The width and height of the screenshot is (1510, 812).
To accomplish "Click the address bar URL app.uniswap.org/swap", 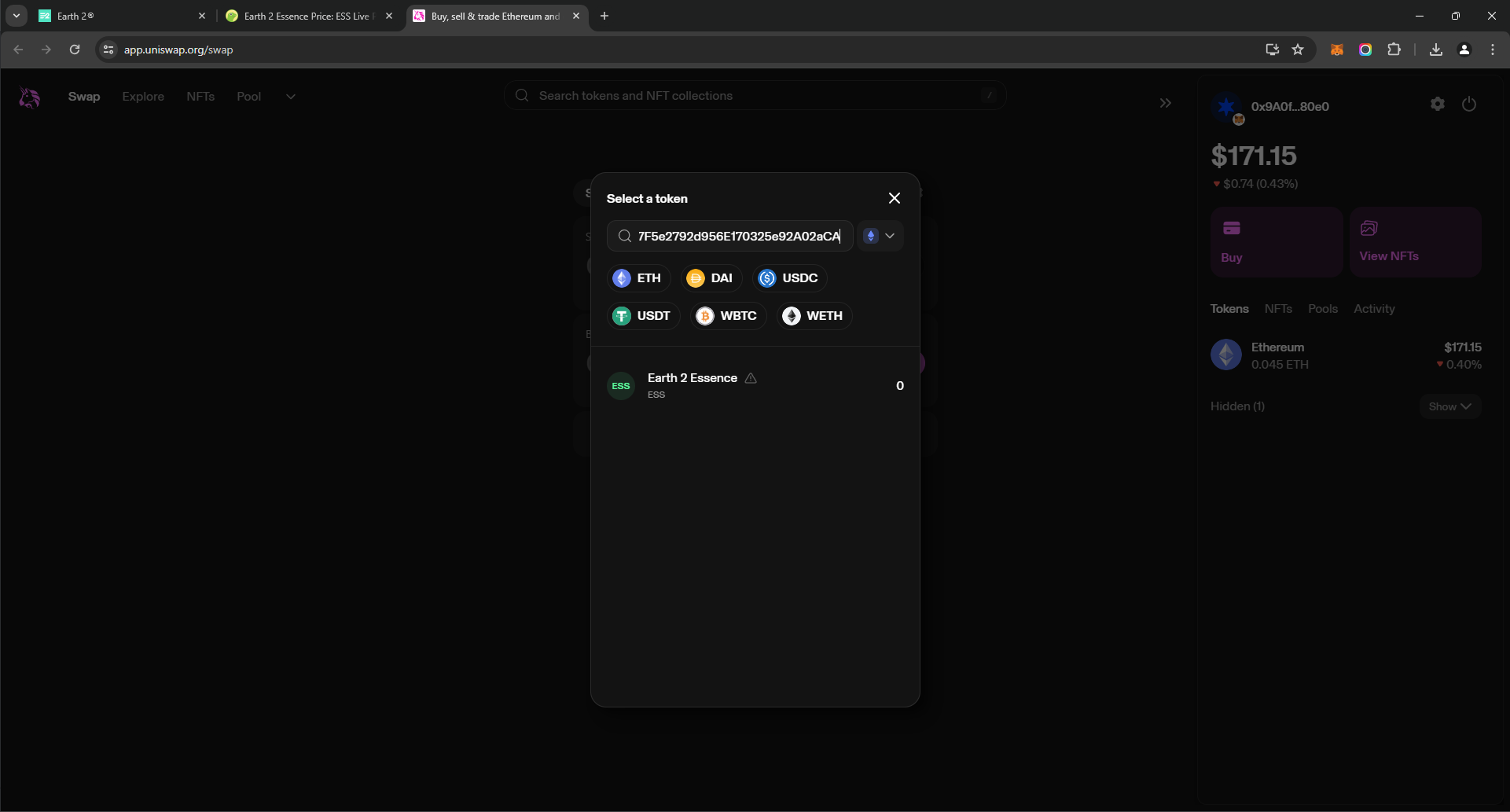I will coord(178,50).
